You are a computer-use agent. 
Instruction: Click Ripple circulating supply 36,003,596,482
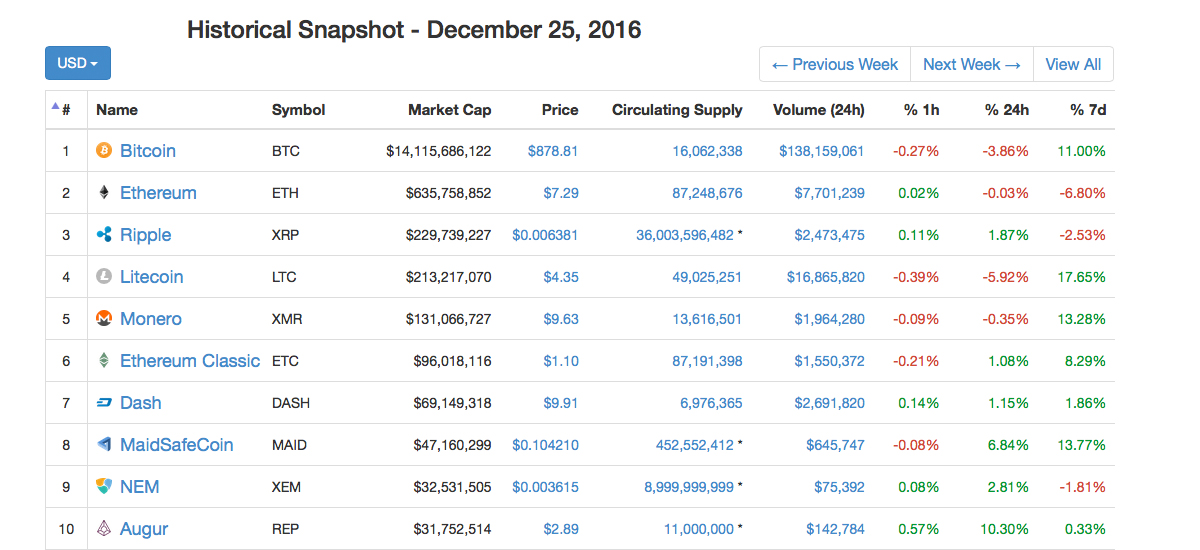click(685, 235)
